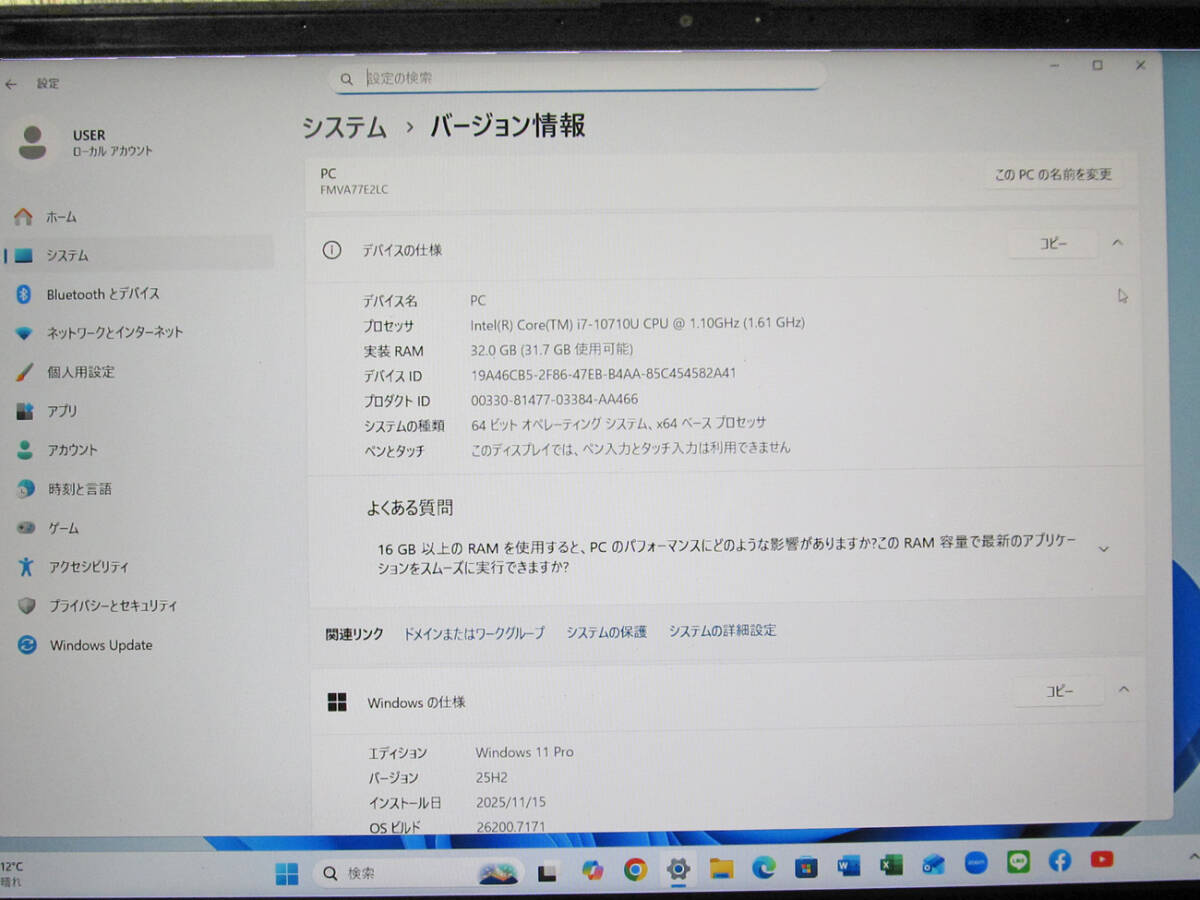Launch Word from the taskbar
This screenshot has width=1200, height=900.
point(849,865)
